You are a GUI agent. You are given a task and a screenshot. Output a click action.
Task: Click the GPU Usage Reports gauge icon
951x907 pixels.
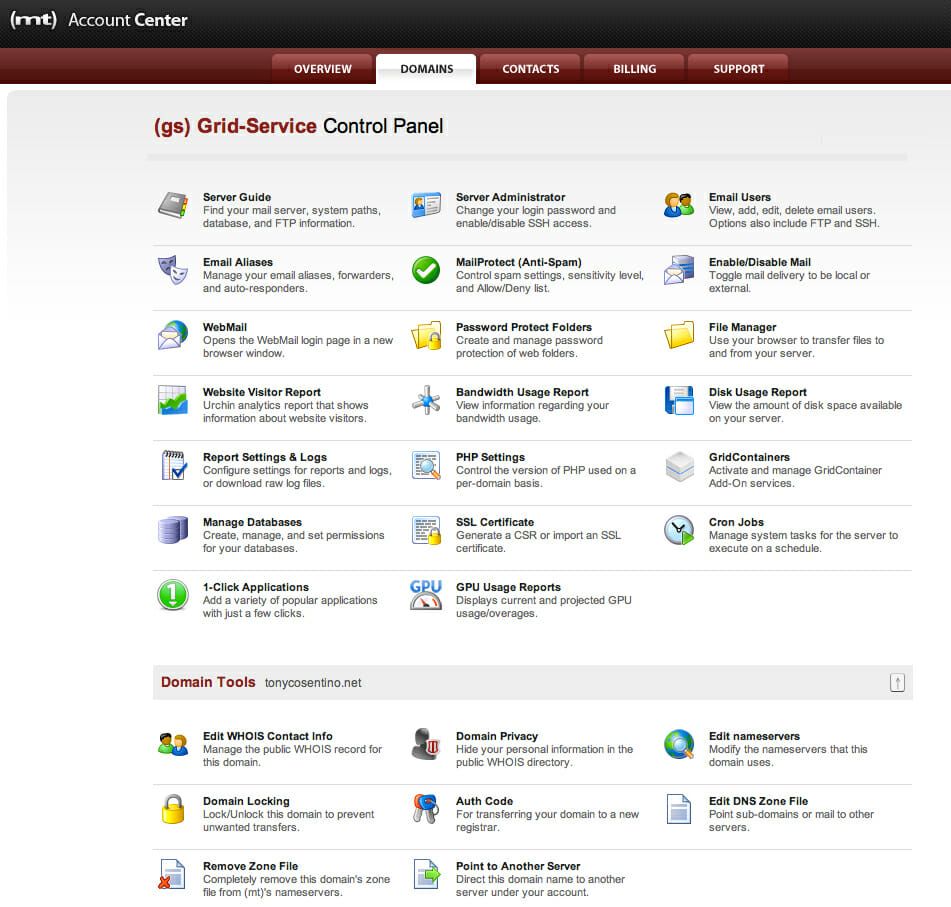[x=426, y=595]
